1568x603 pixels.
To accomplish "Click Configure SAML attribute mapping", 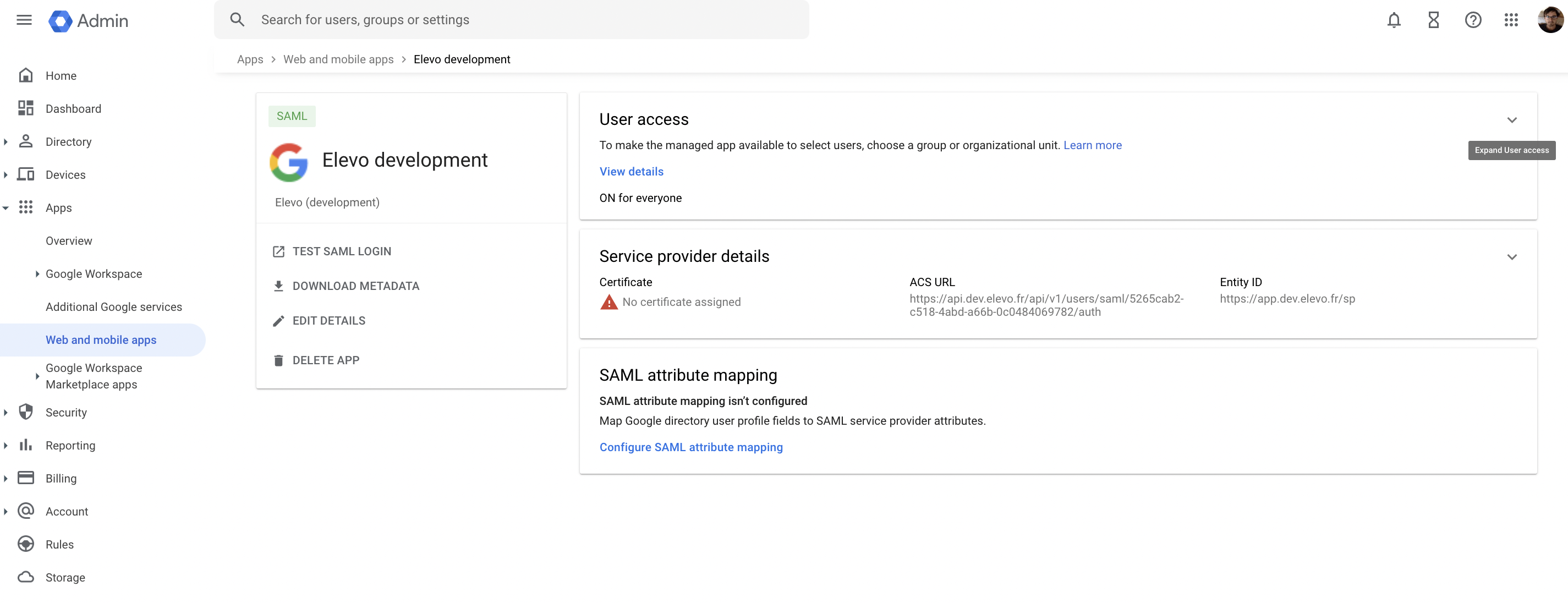I will [x=691, y=447].
